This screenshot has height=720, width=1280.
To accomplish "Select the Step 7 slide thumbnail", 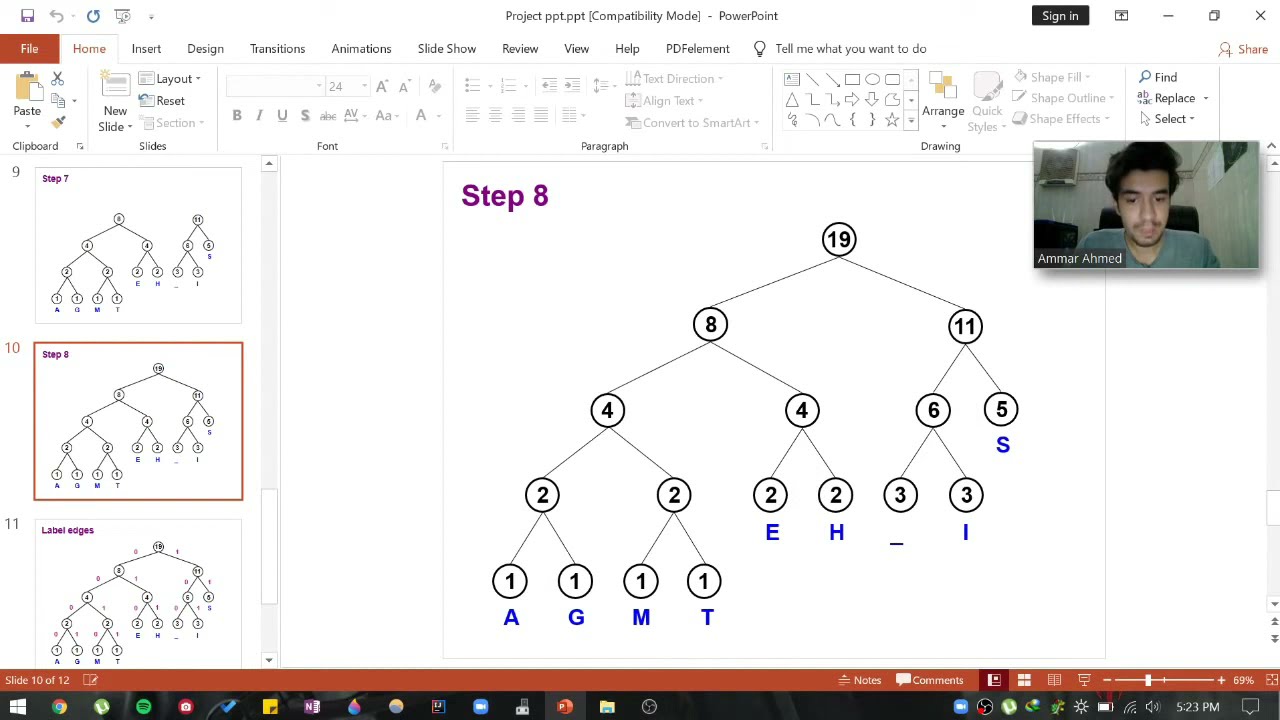I will (x=138, y=246).
